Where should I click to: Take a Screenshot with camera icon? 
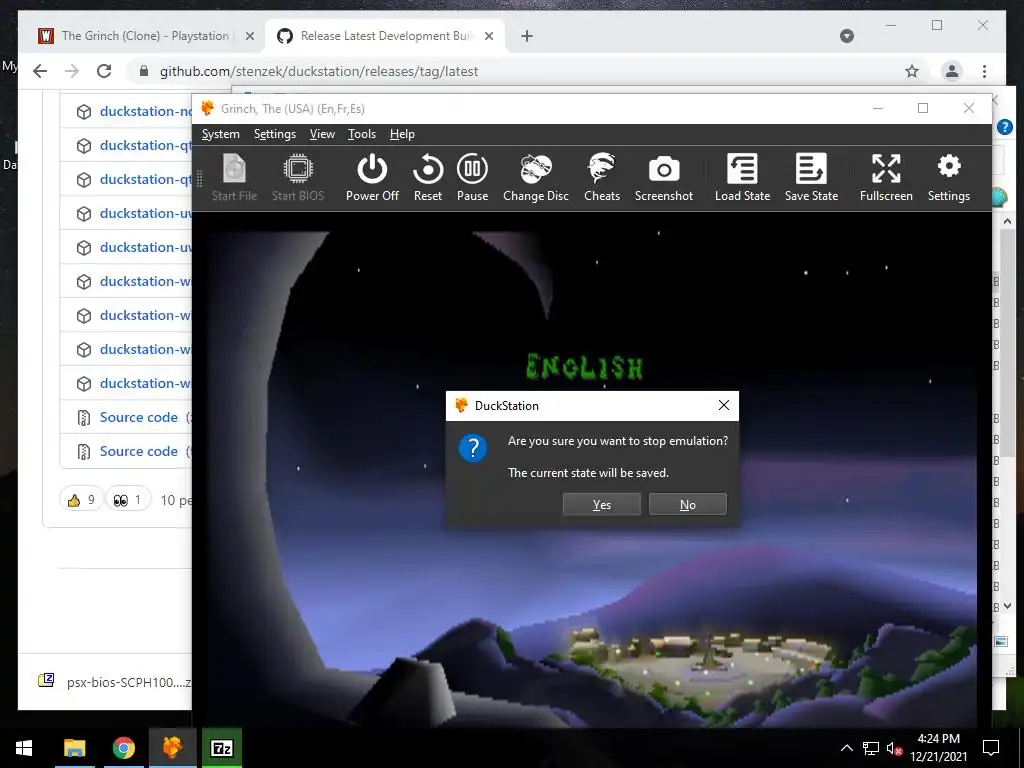(x=664, y=178)
